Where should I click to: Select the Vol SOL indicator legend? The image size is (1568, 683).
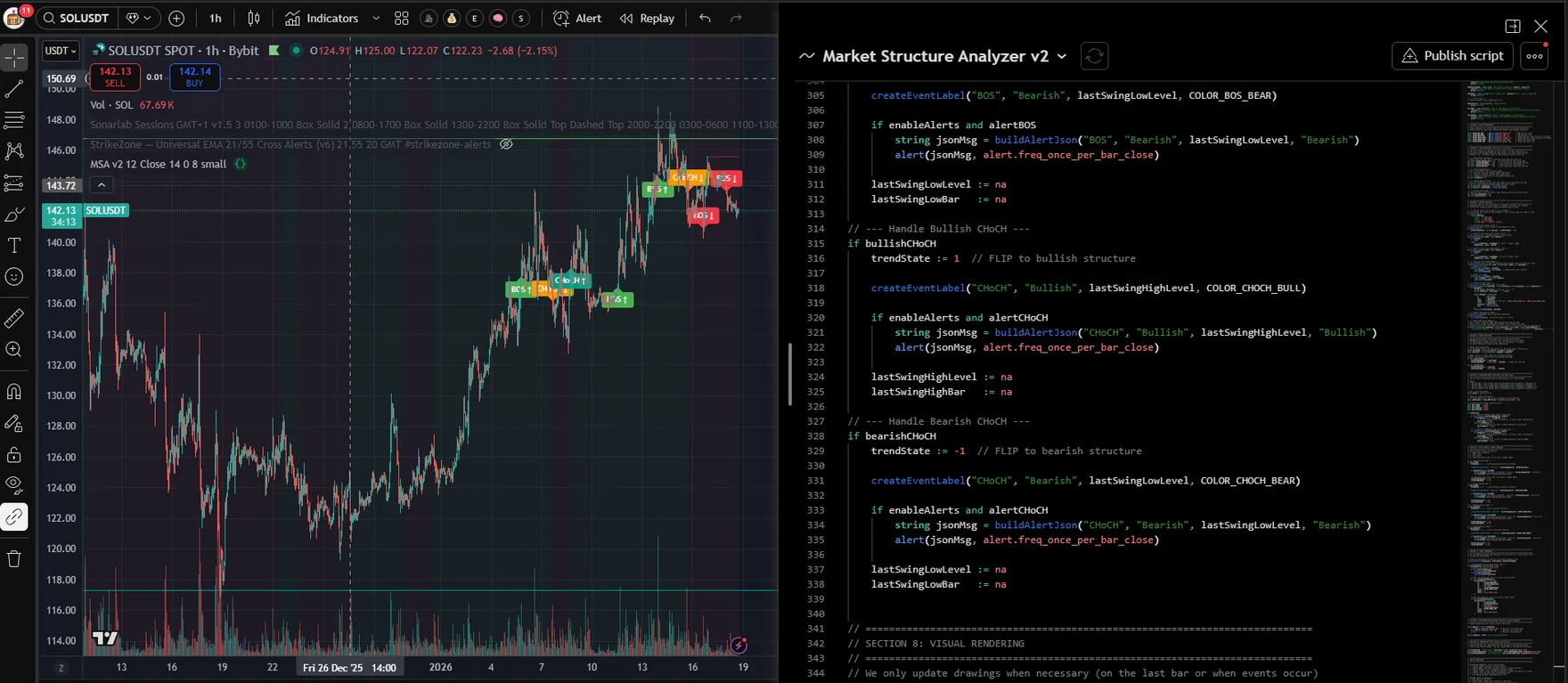coord(132,105)
